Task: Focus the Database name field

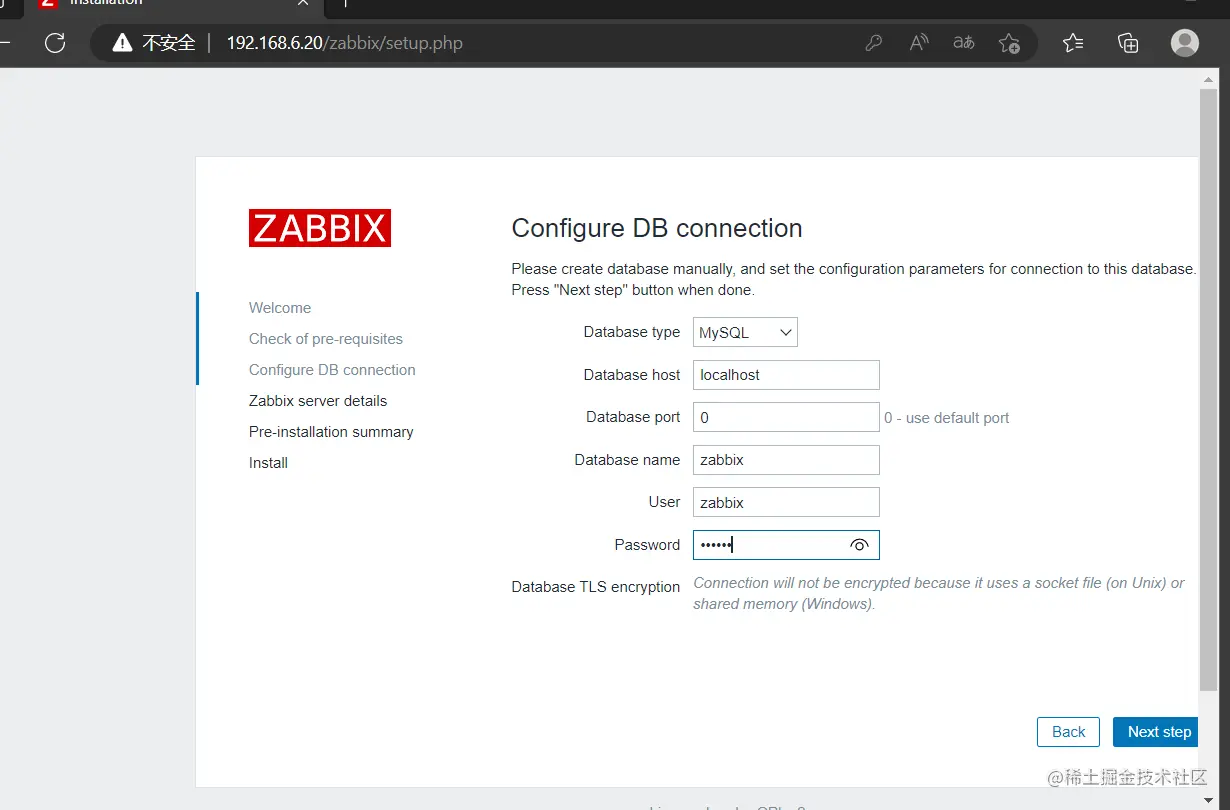Action: (786, 460)
